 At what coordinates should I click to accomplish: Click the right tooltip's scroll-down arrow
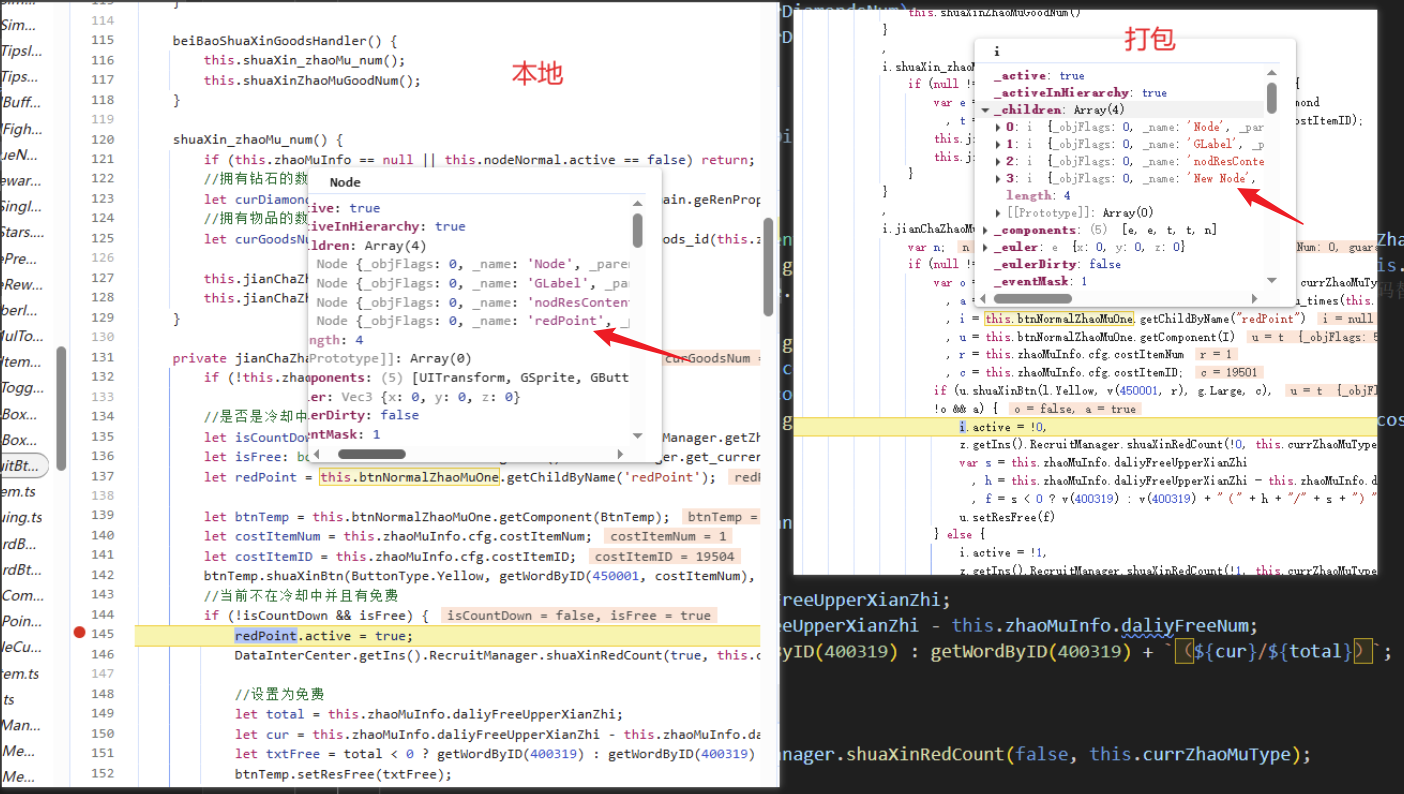pos(1272,281)
